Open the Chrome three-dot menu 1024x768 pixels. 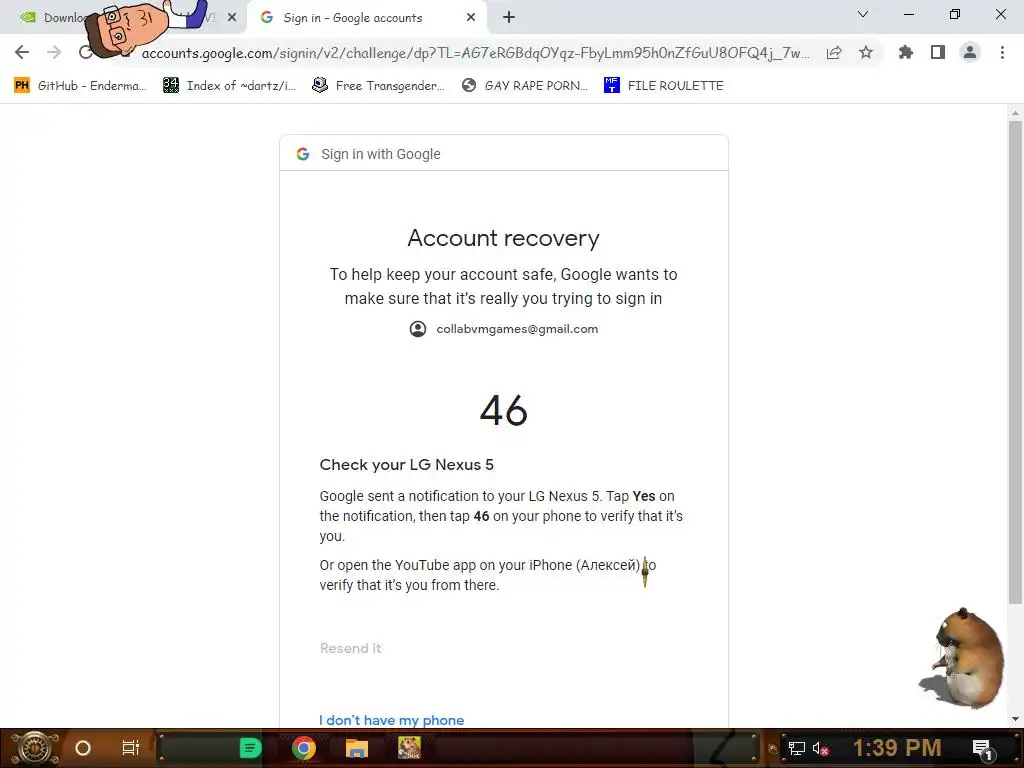[x=1002, y=52]
